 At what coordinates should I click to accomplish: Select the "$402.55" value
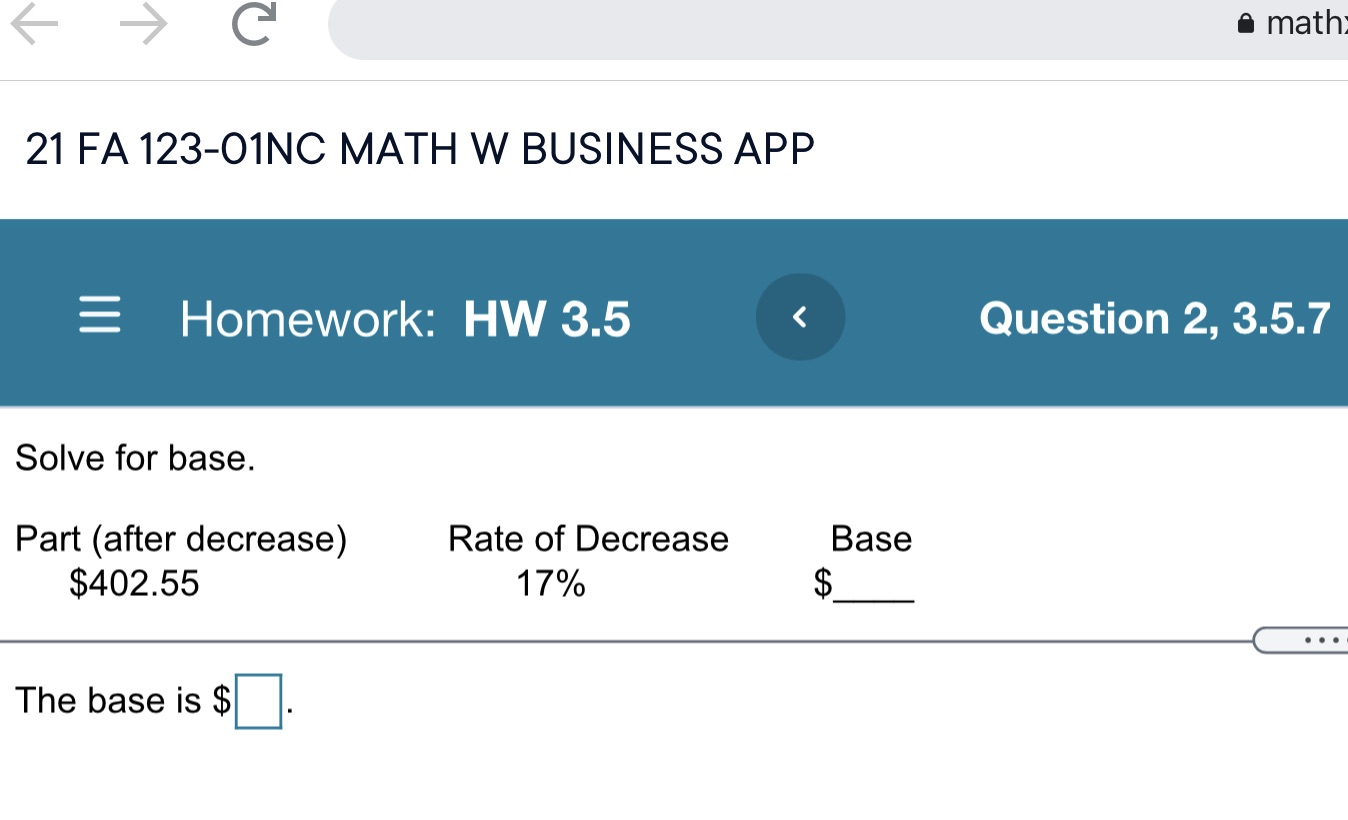click(134, 582)
